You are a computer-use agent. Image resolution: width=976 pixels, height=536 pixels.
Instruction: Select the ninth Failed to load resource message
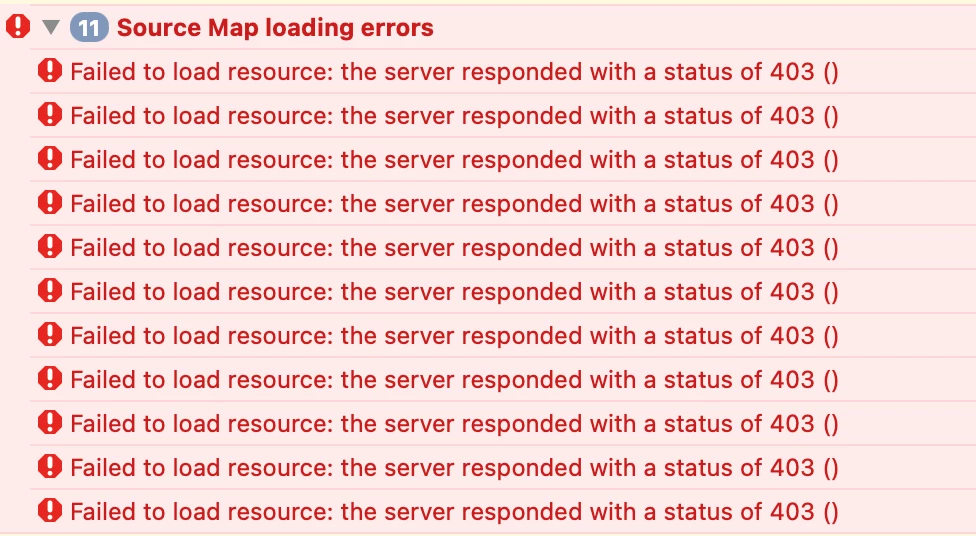503,423
